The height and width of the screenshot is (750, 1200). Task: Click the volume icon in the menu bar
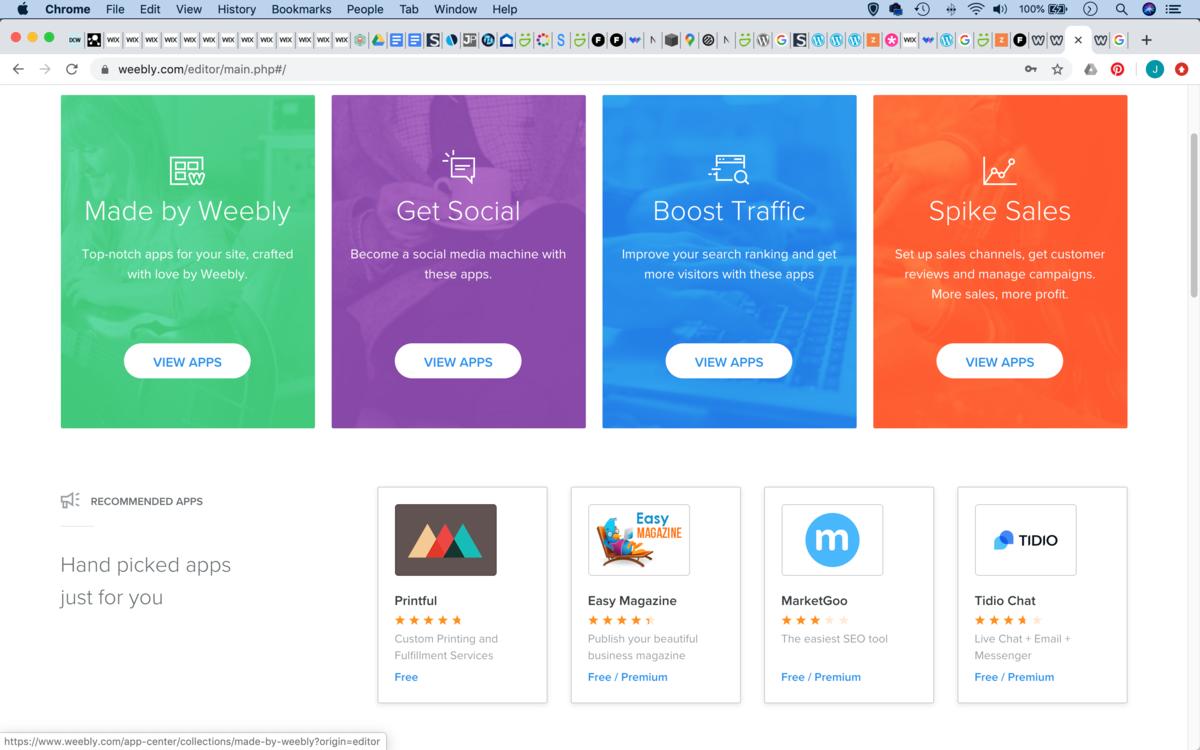(x=1001, y=9)
